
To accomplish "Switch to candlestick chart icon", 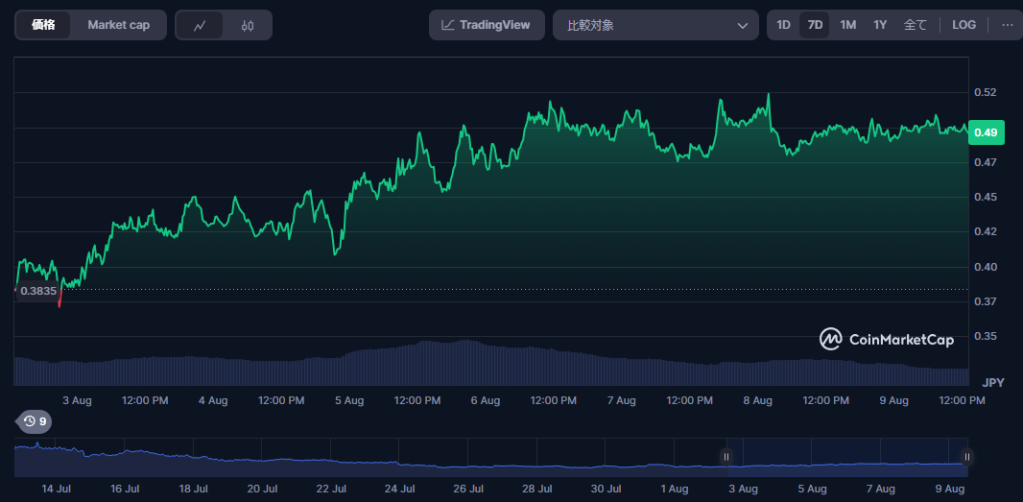I will tap(247, 25).
